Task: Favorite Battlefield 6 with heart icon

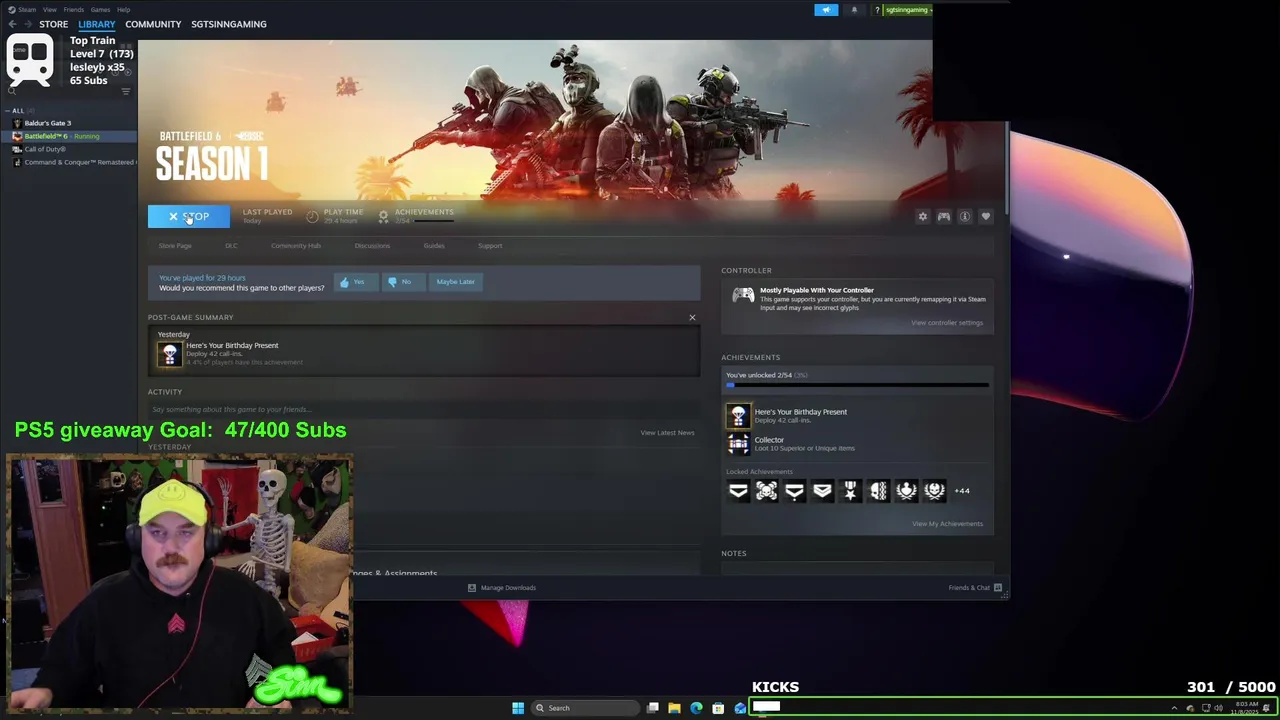Action: [985, 216]
